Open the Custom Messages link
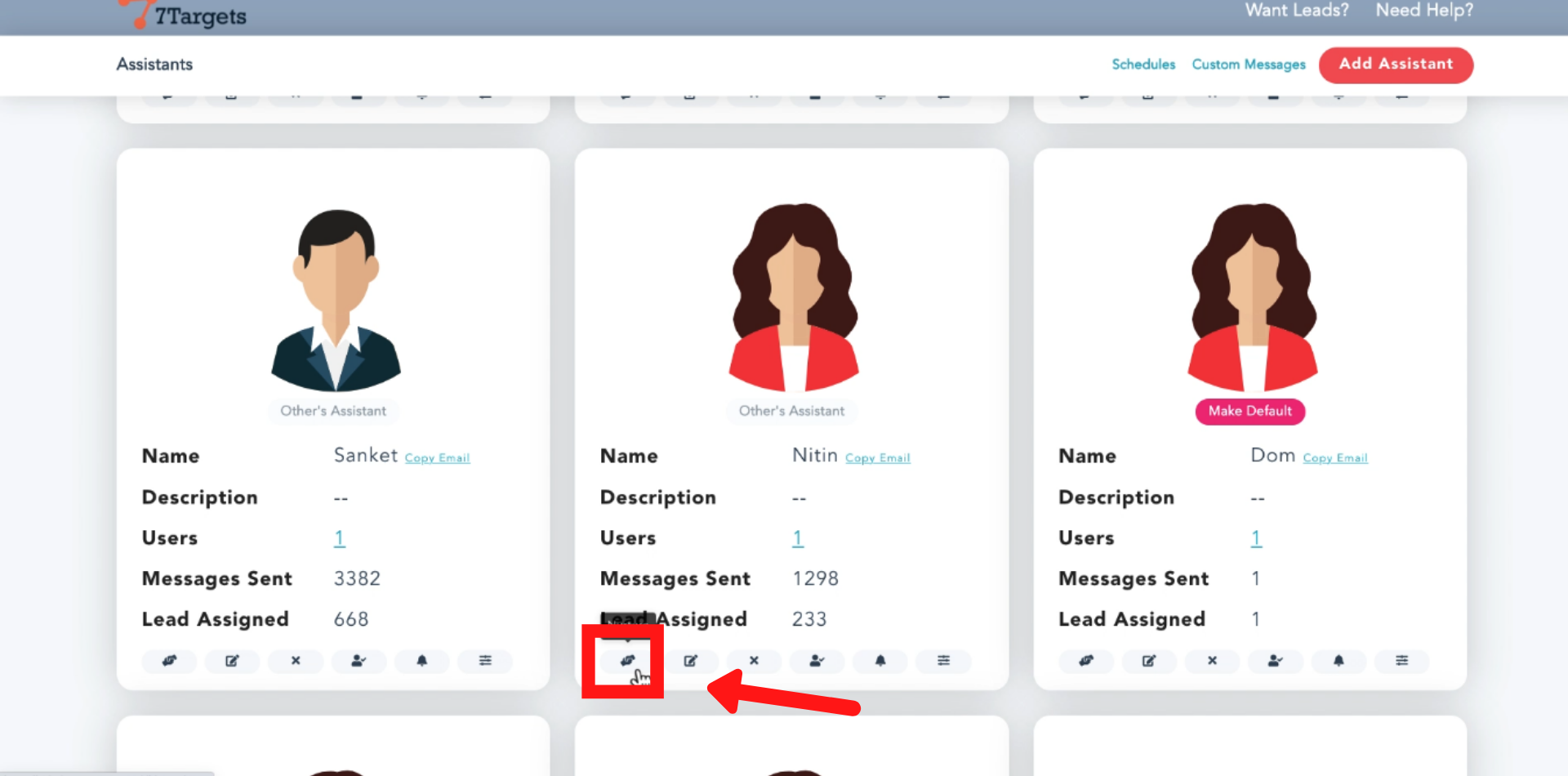Screen dimensions: 1568x776 pos(1248,65)
